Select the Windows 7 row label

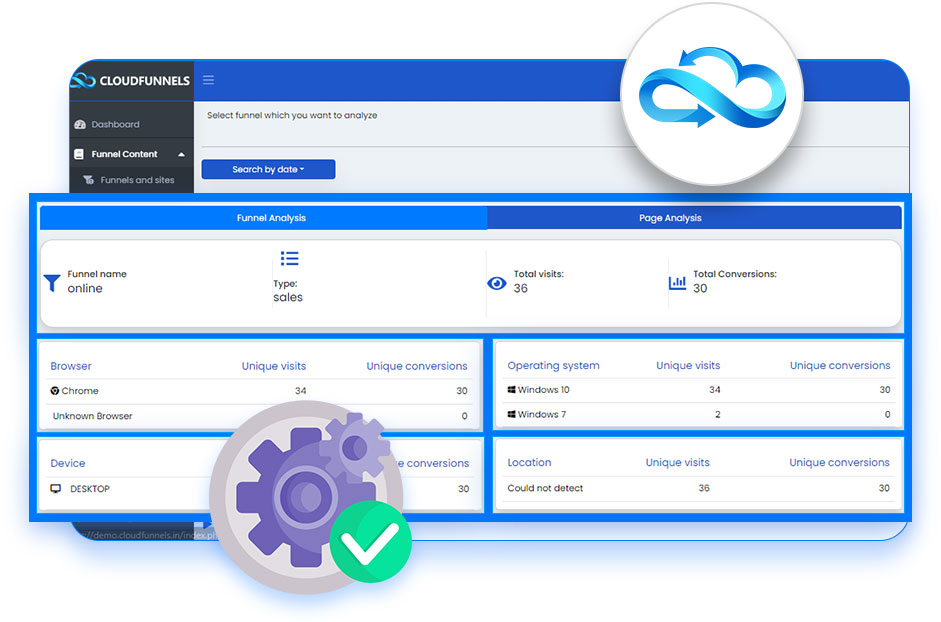click(542, 415)
